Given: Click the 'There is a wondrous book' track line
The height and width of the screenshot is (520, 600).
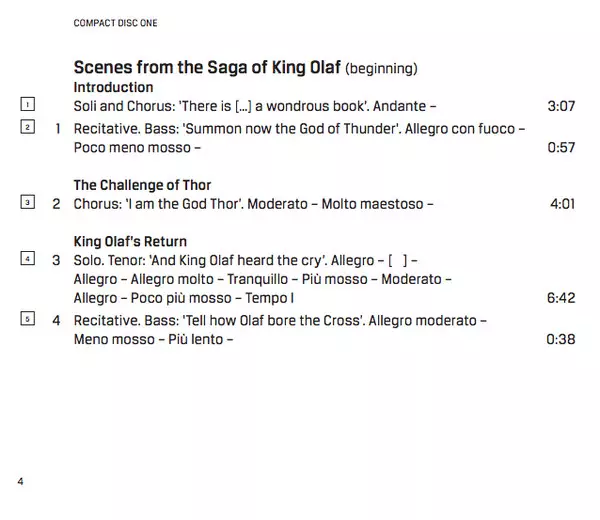Looking at the screenshot, I should point(255,106).
